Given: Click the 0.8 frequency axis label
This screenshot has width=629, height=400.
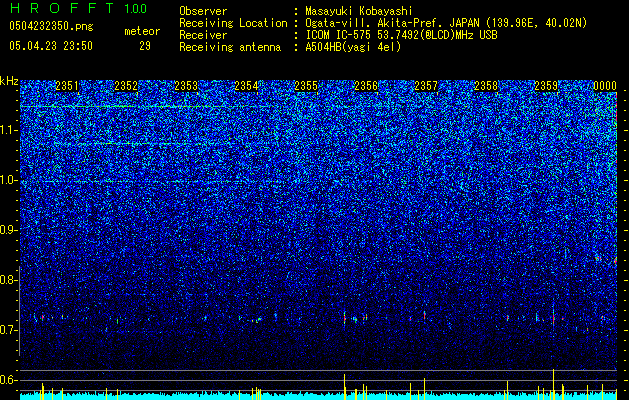Looking at the screenshot, I should point(9,280).
